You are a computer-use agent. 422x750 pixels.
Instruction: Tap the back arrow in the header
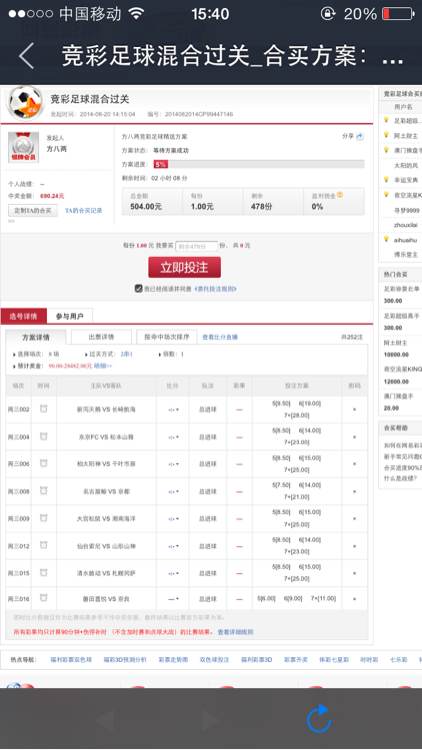click(27, 56)
